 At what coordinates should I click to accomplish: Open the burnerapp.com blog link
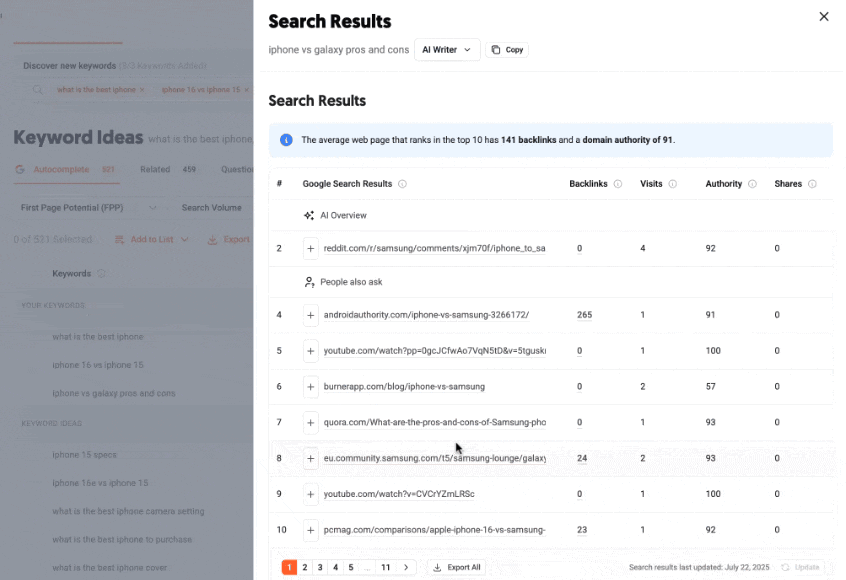coord(404,386)
